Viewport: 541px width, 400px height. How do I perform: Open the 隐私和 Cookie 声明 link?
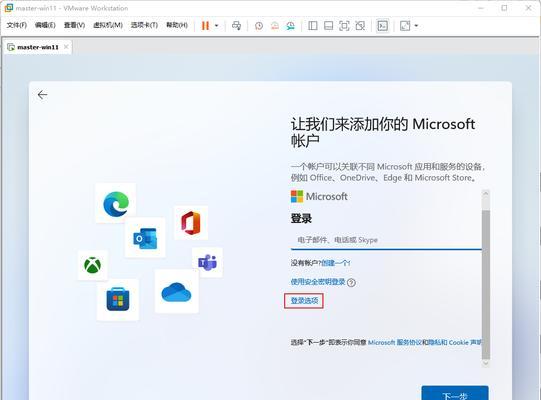(455, 342)
